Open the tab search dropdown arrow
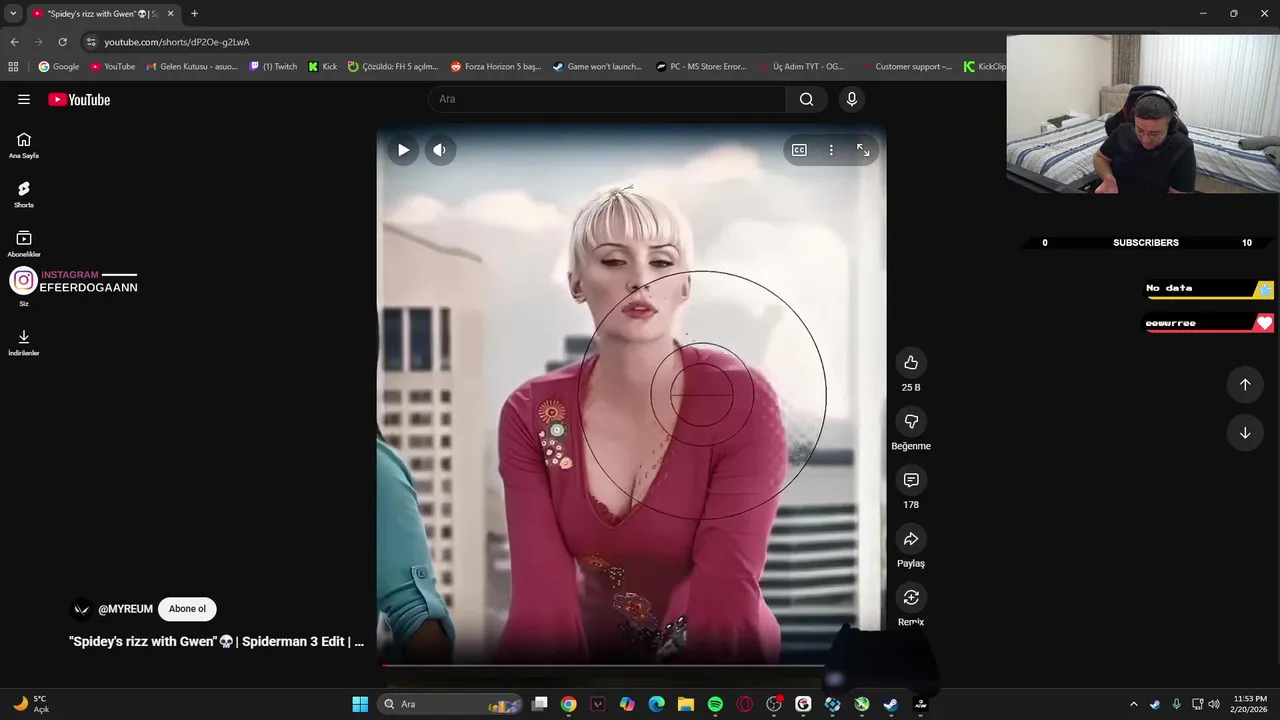Image resolution: width=1280 pixels, height=720 pixels. coord(13,14)
